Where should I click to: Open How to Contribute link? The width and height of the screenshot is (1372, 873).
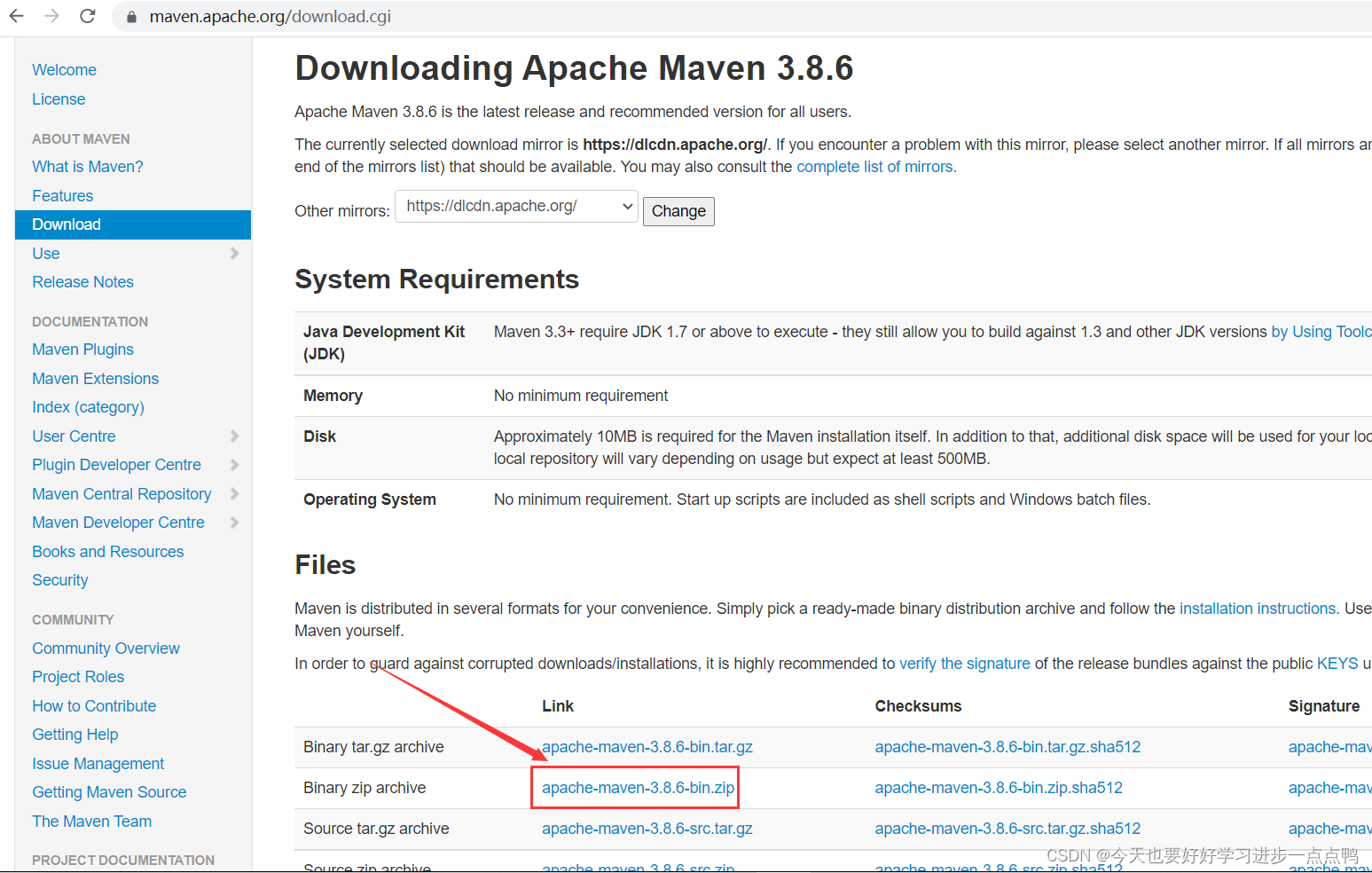click(94, 706)
